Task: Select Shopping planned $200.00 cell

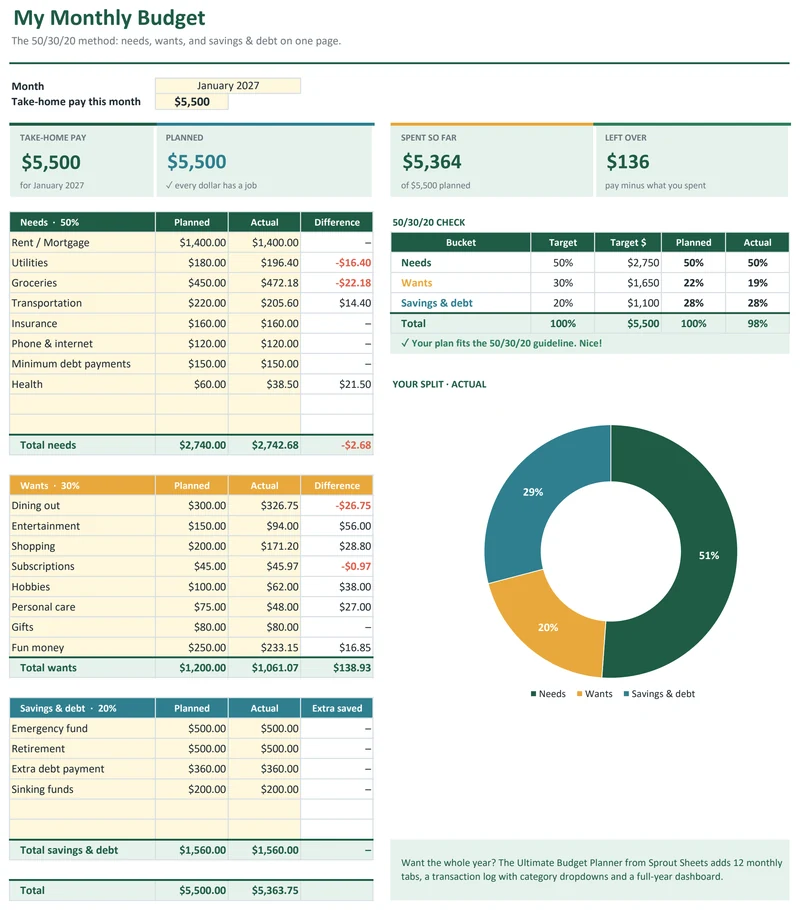Action: 192,546
